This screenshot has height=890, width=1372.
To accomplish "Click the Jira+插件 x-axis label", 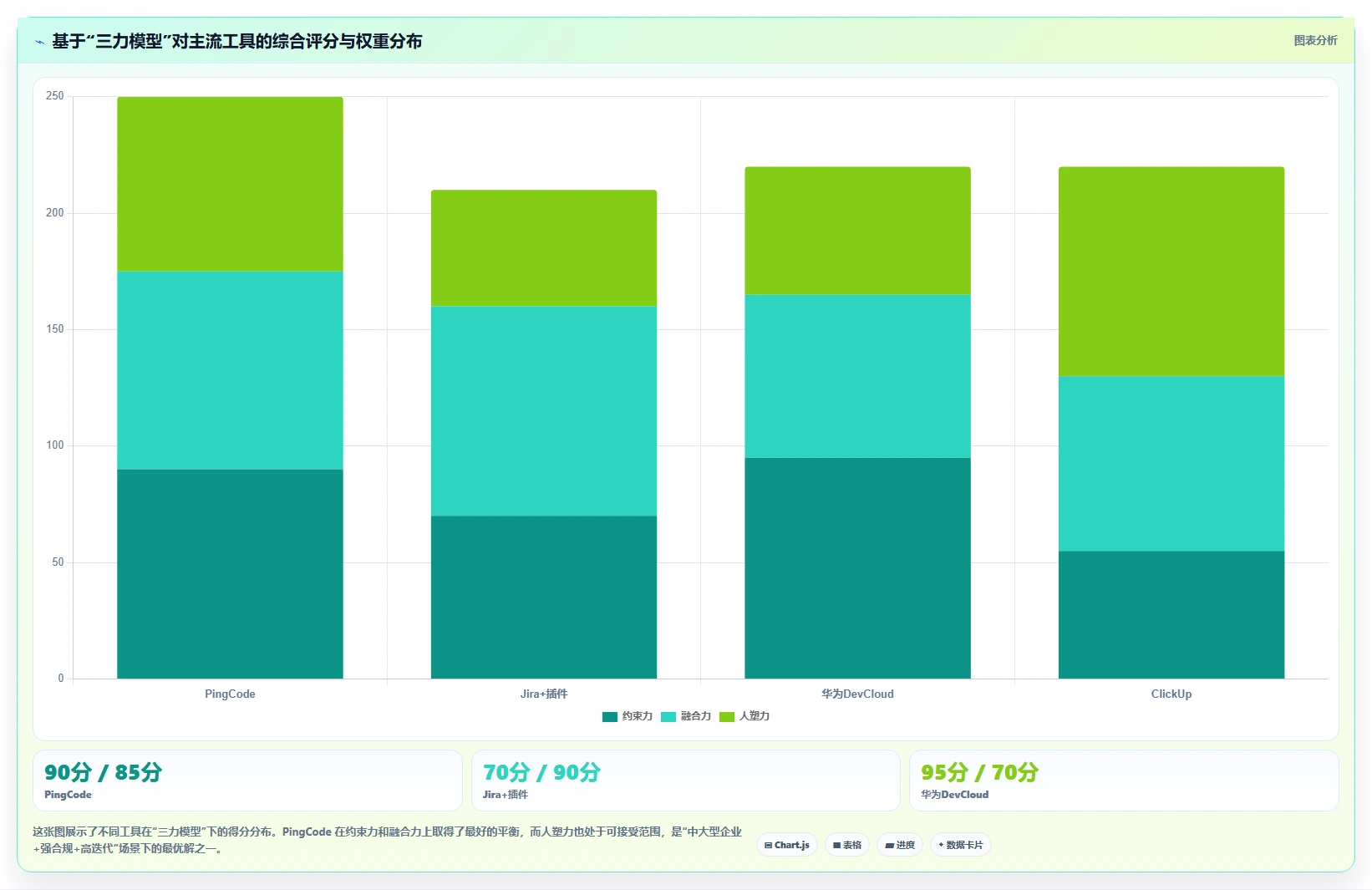I will 544,694.
